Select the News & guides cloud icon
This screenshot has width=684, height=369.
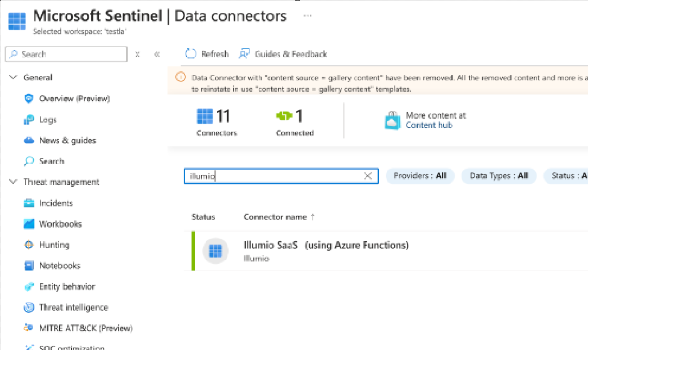coord(29,140)
